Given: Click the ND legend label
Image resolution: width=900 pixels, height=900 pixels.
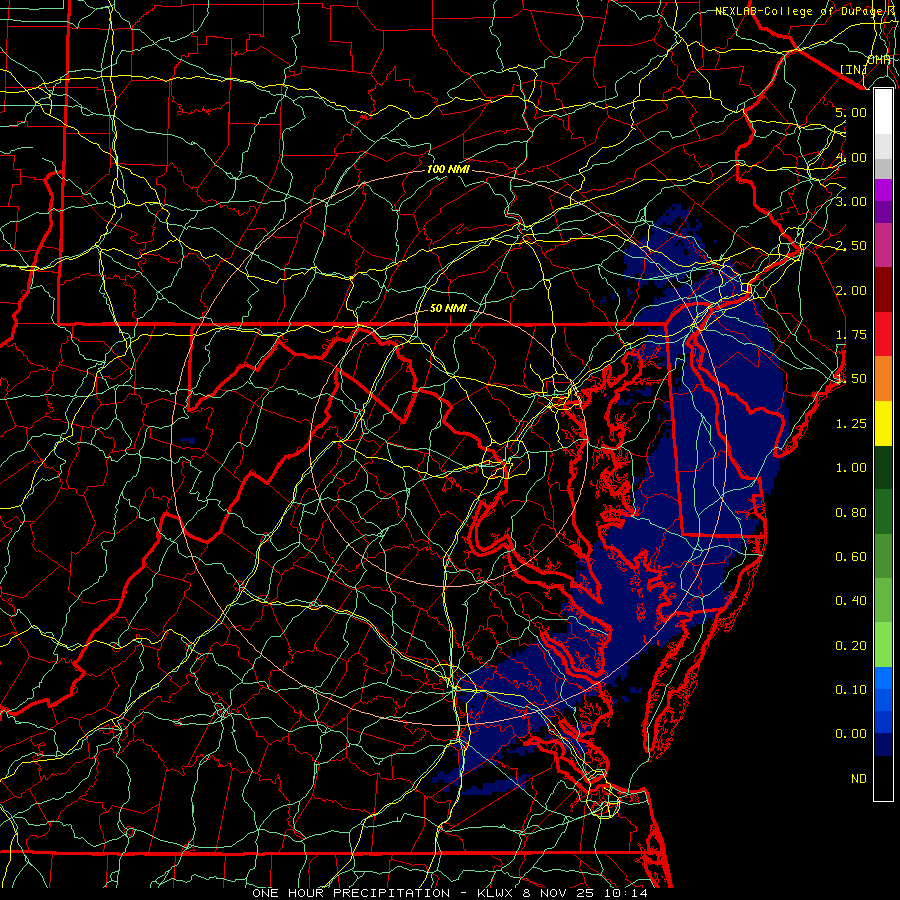Looking at the screenshot, I should coord(859,779).
